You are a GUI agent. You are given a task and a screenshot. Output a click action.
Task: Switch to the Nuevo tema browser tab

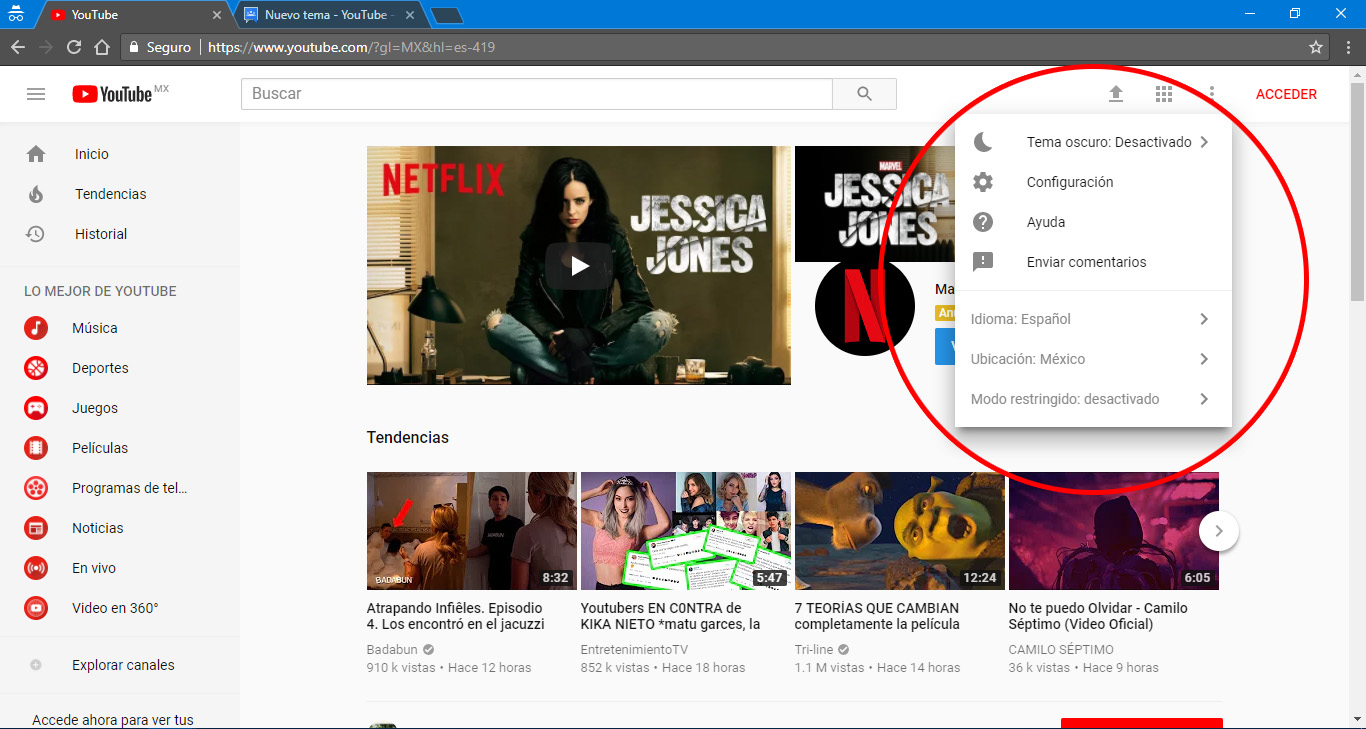point(330,15)
